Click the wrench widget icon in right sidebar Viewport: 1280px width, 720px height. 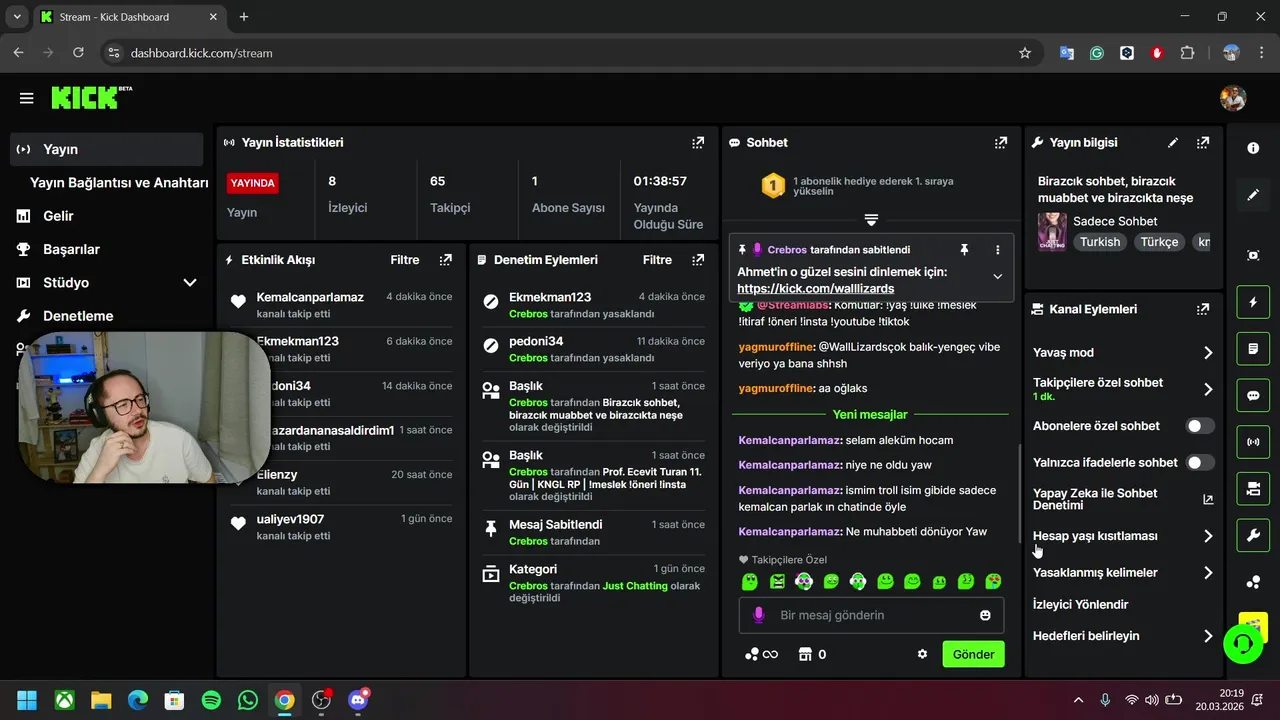coord(1253,535)
